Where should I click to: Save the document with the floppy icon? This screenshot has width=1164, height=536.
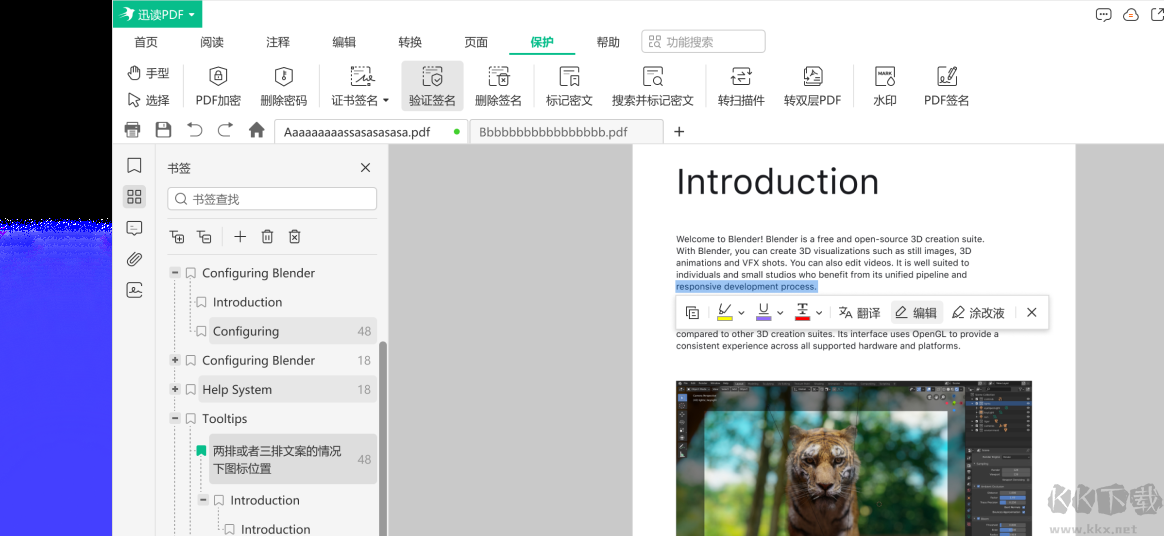point(163,130)
